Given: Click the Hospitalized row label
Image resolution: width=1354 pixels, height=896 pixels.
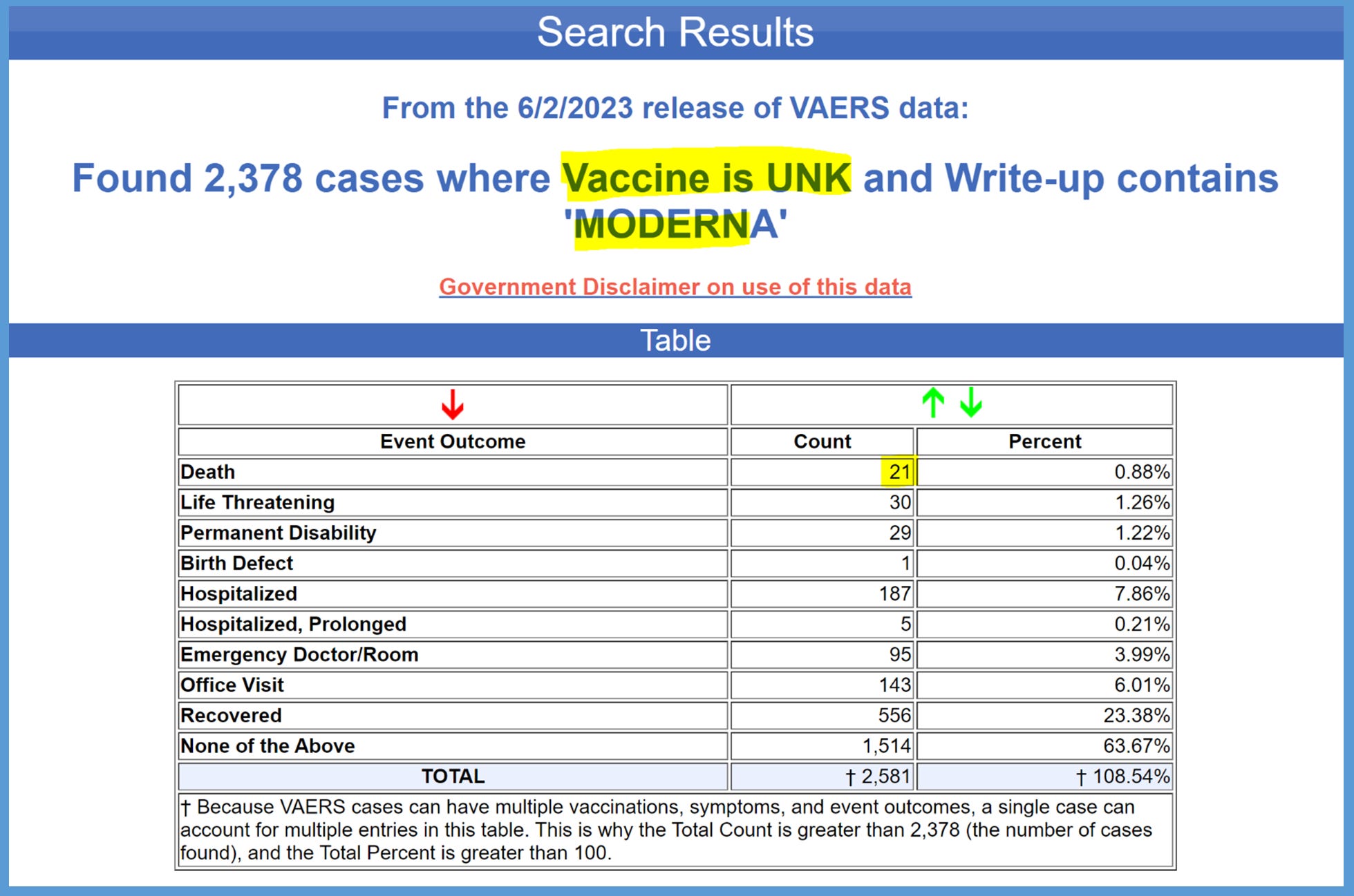Looking at the screenshot, I should coord(453,593).
